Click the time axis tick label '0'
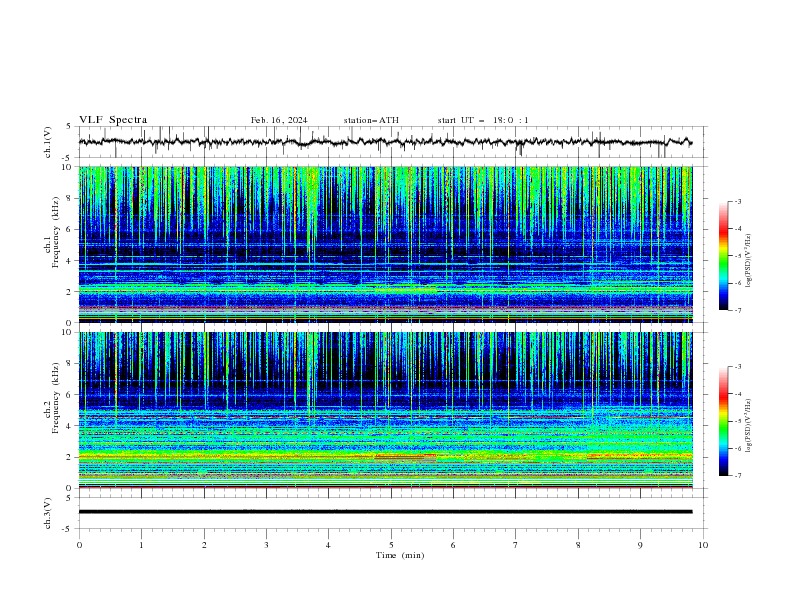The width and height of the screenshot is (792, 612). coord(79,545)
